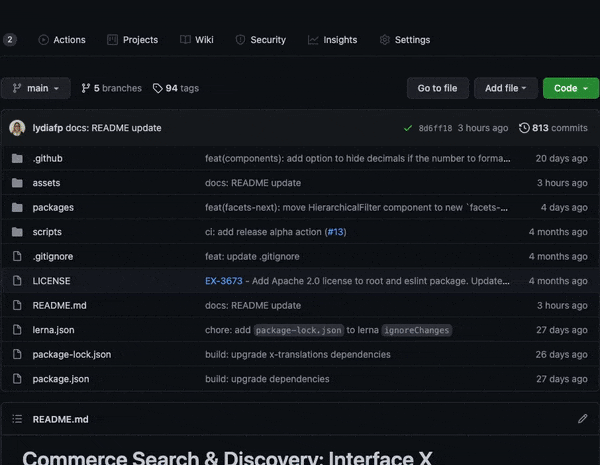Viewport: 600px width, 465px height.
Task: Click the Projects board icon
Action: pos(112,40)
